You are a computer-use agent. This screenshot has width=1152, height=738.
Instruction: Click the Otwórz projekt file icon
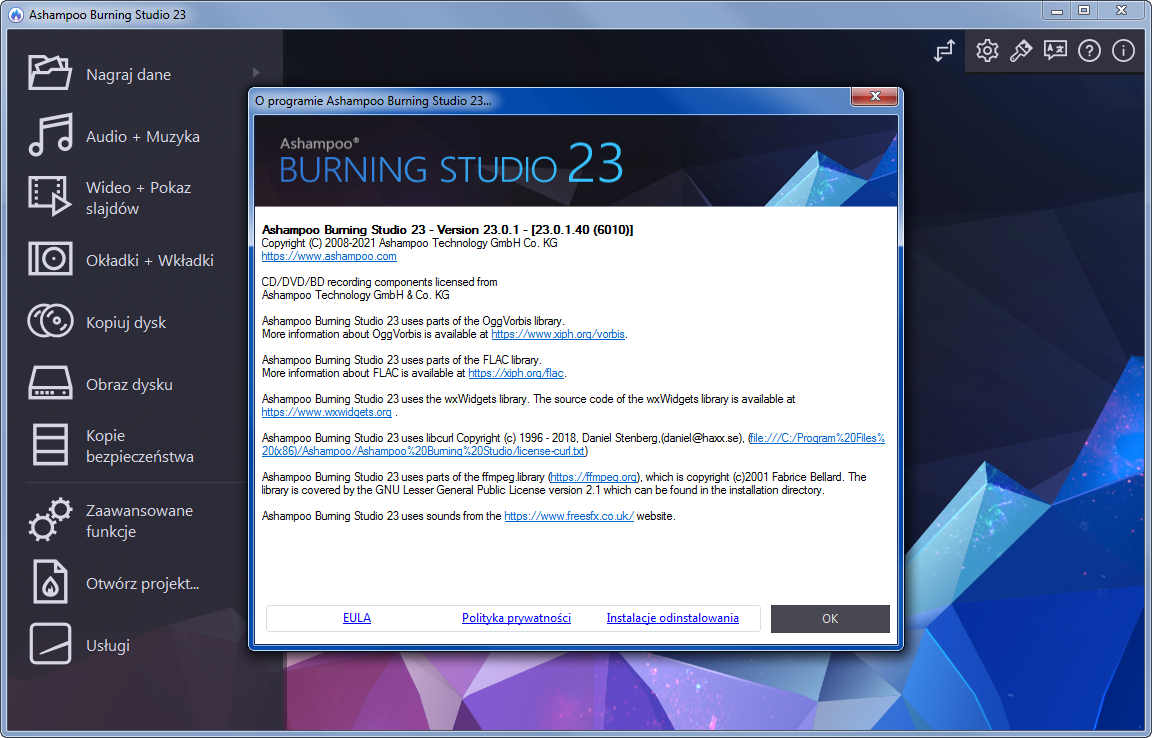coord(50,582)
